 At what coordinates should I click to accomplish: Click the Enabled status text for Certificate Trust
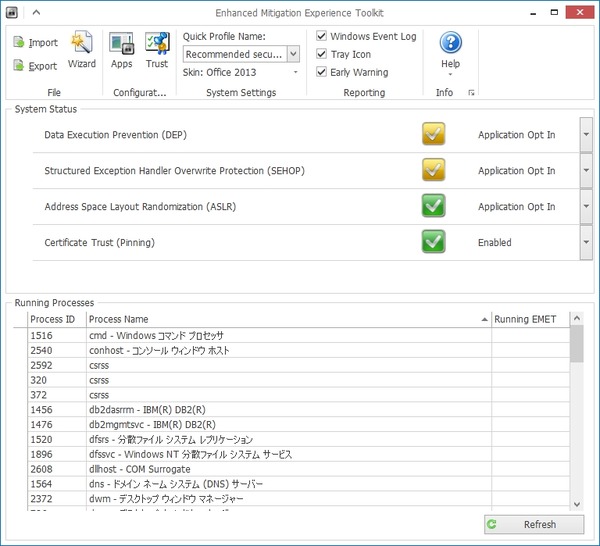pos(494,243)
